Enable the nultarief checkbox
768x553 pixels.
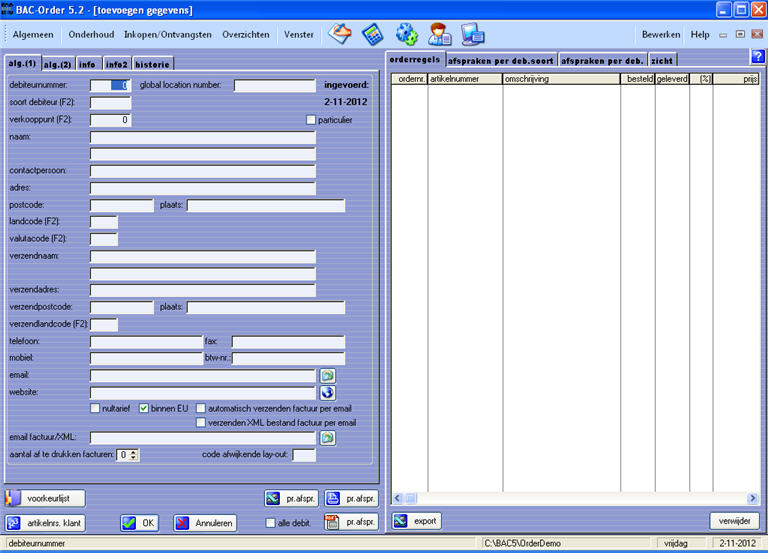tap(96, 408)
